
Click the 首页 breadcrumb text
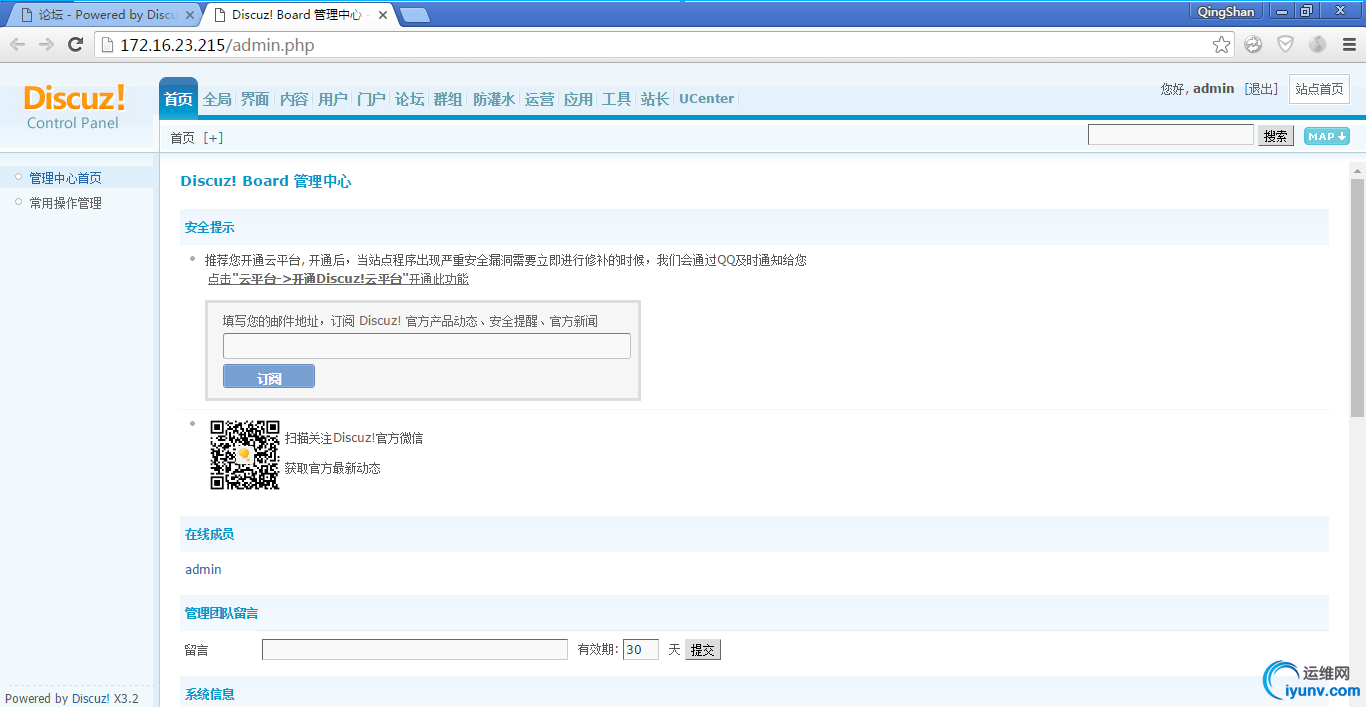click(182, 138)
